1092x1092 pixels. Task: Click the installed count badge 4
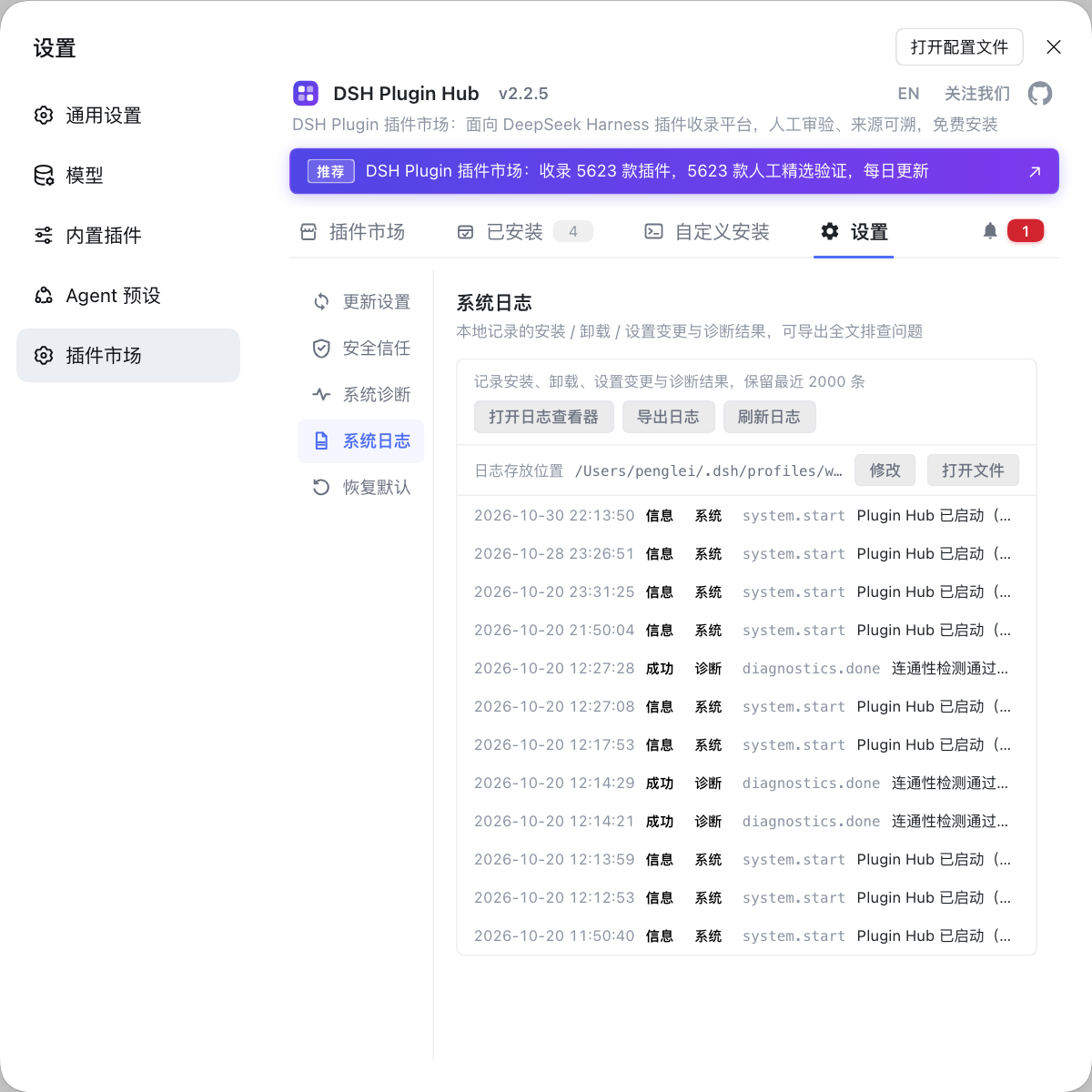pyautogui.click(x=573, y=232)
